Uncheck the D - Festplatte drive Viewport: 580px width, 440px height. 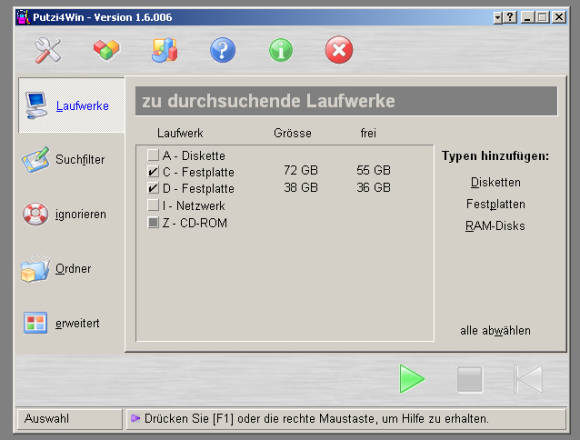point(153,188)
